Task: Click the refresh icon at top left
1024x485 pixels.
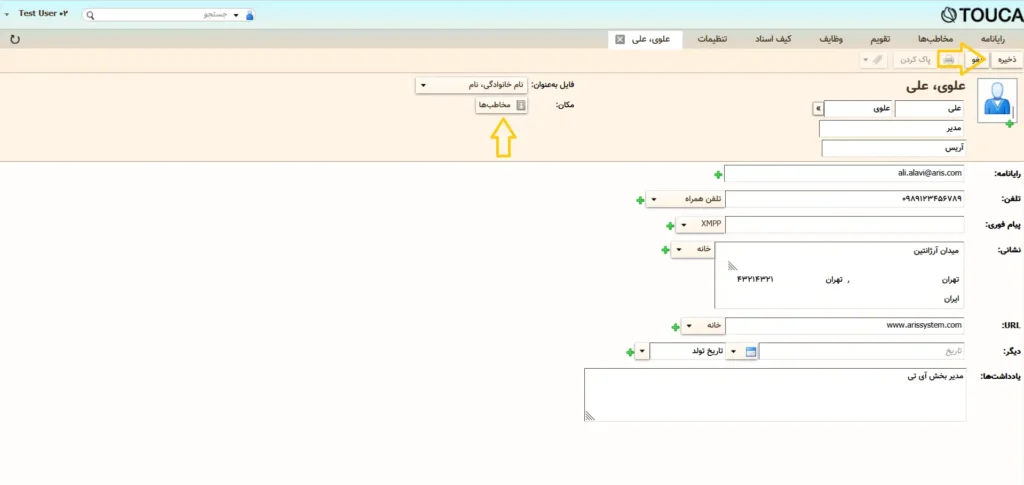Action: (15, 40)
